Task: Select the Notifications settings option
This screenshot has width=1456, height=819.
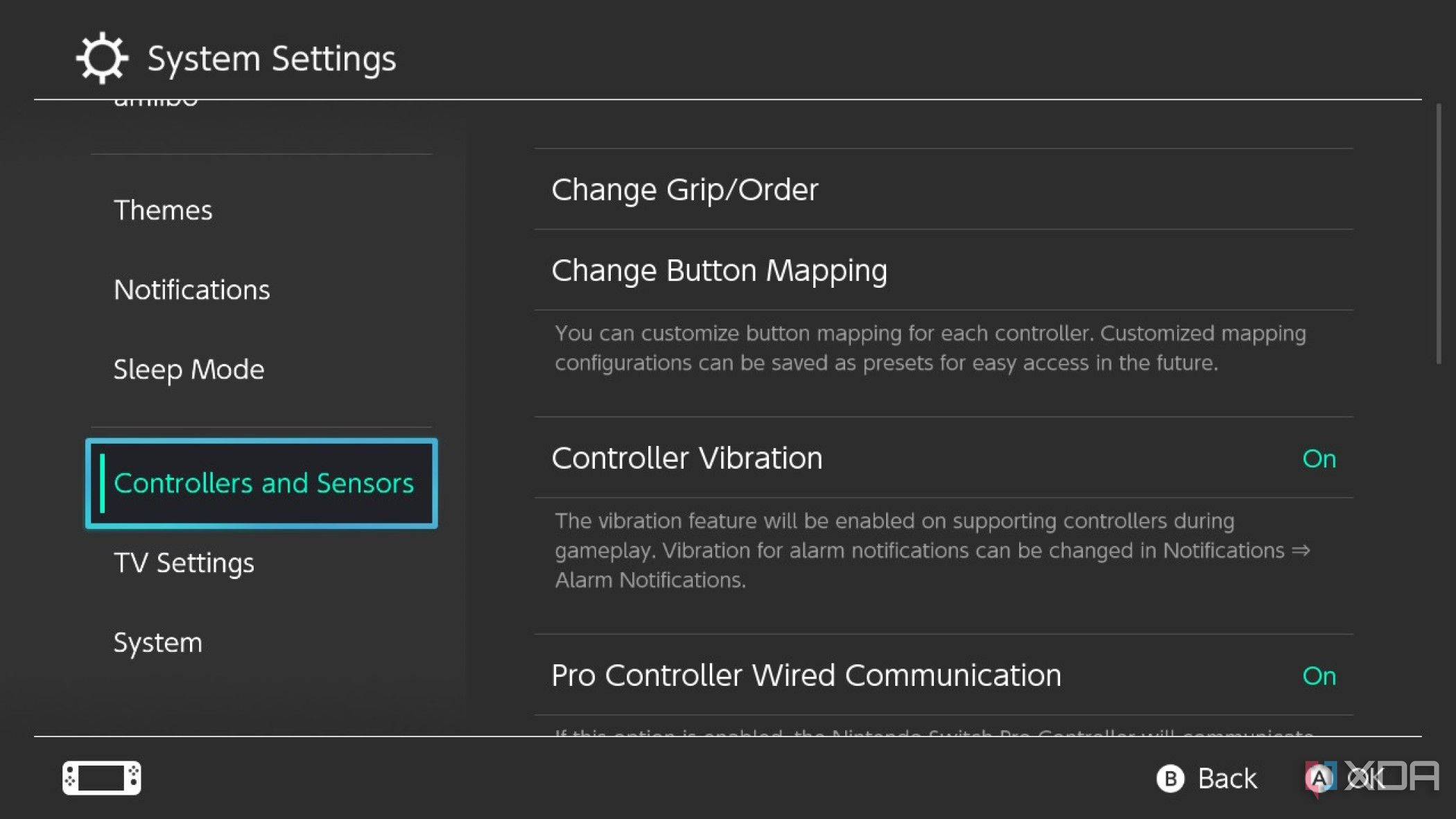Action: tap(191, 289)
